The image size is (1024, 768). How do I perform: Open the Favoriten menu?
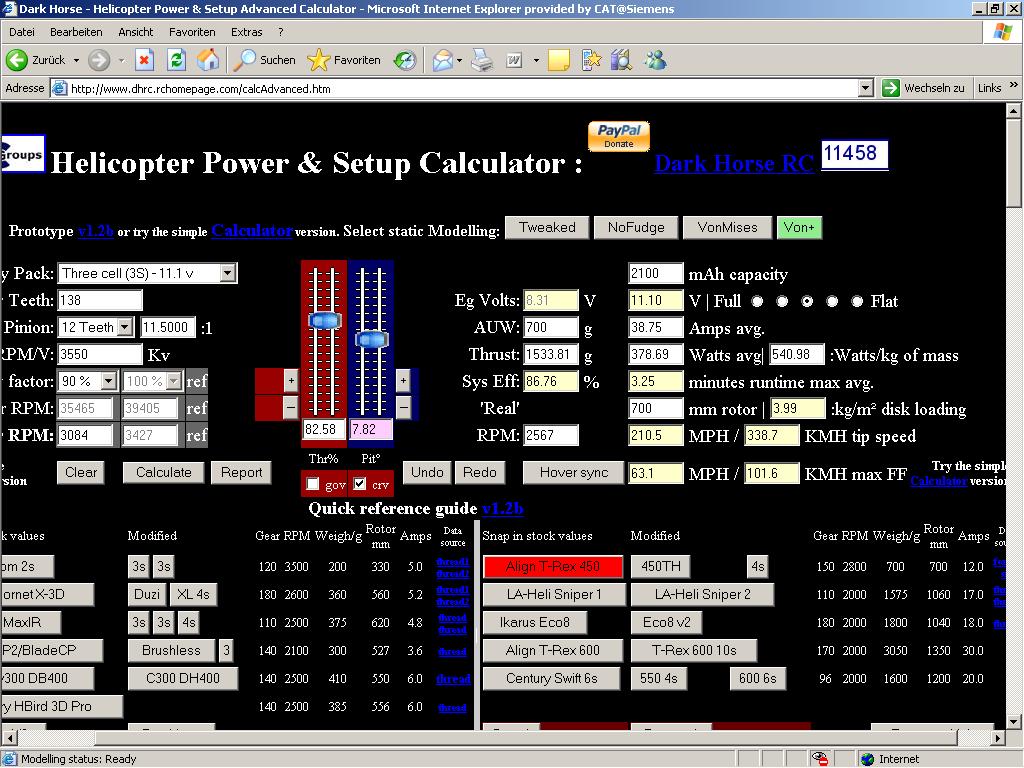pos(192,32)
